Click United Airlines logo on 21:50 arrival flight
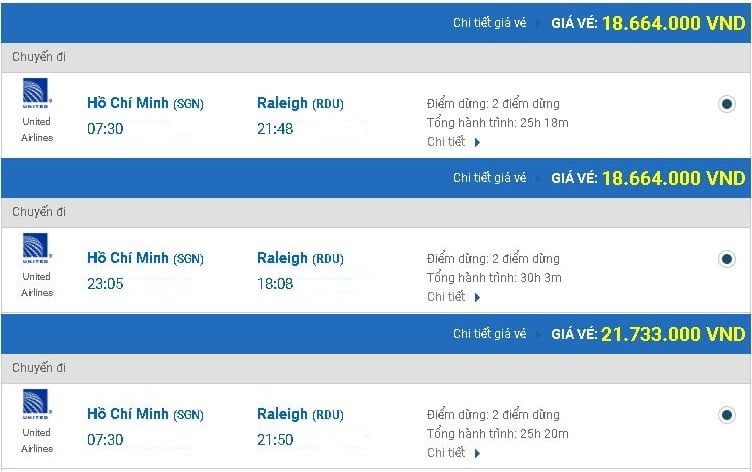This screenshot has width=752, height=472. click(37, 404)
